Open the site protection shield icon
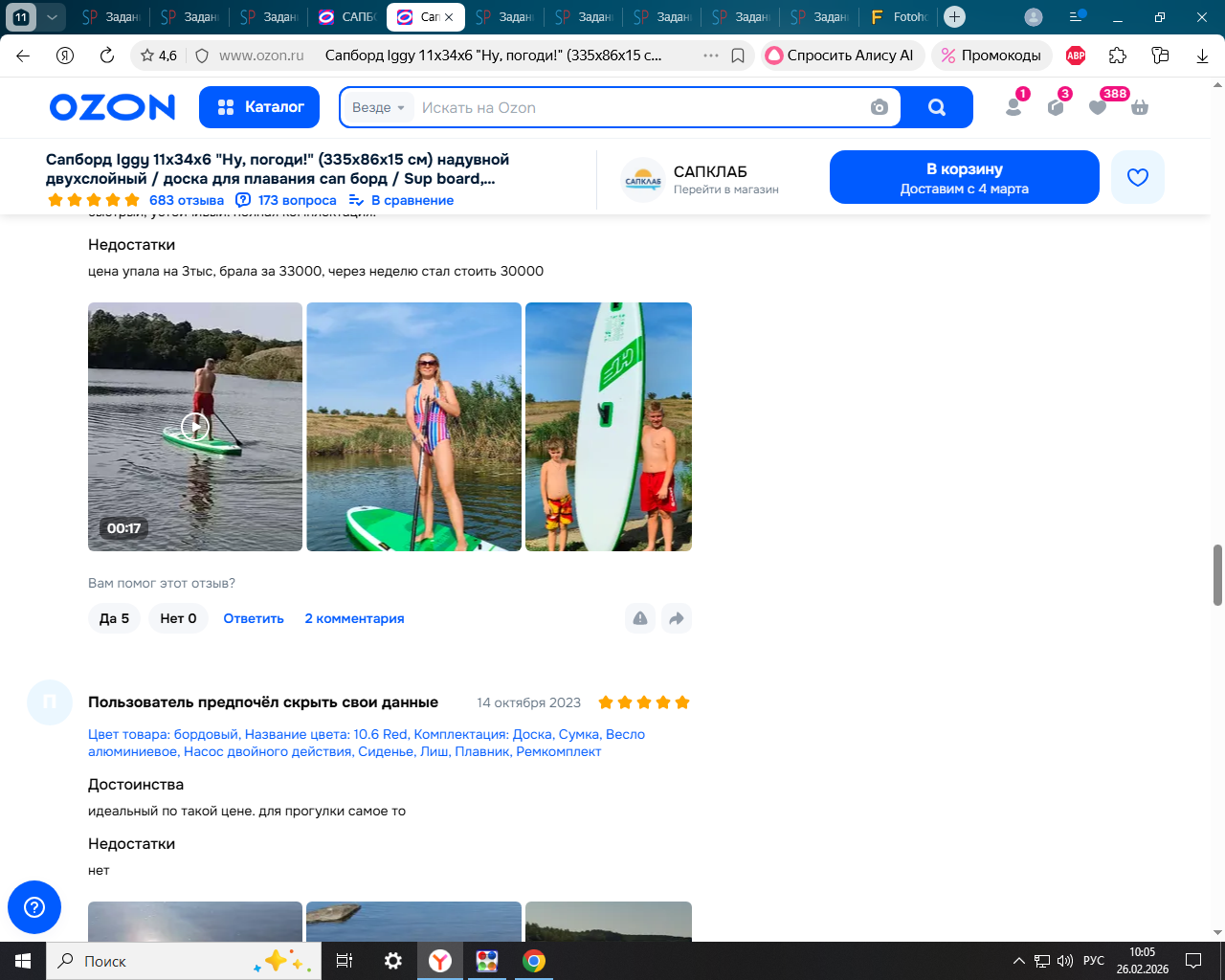Screen dimensions: 1225x980 coord(202,56)
